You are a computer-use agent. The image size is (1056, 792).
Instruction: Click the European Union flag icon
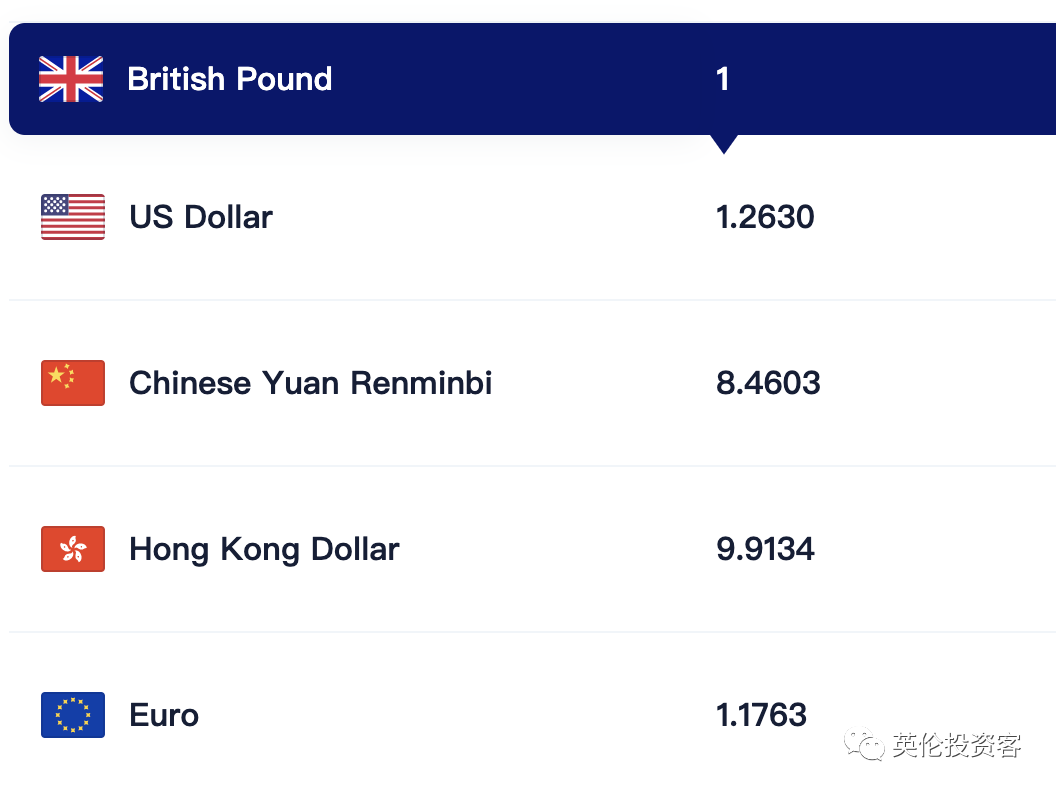pyautogui.click(x=73, y=715)
